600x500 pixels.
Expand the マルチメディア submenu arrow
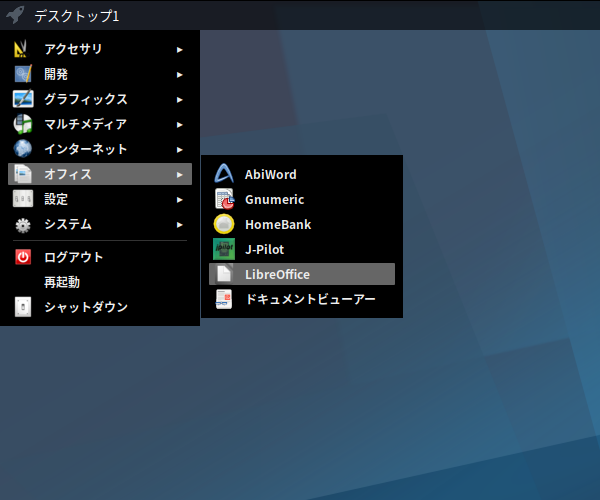click(x=179, y=125)
